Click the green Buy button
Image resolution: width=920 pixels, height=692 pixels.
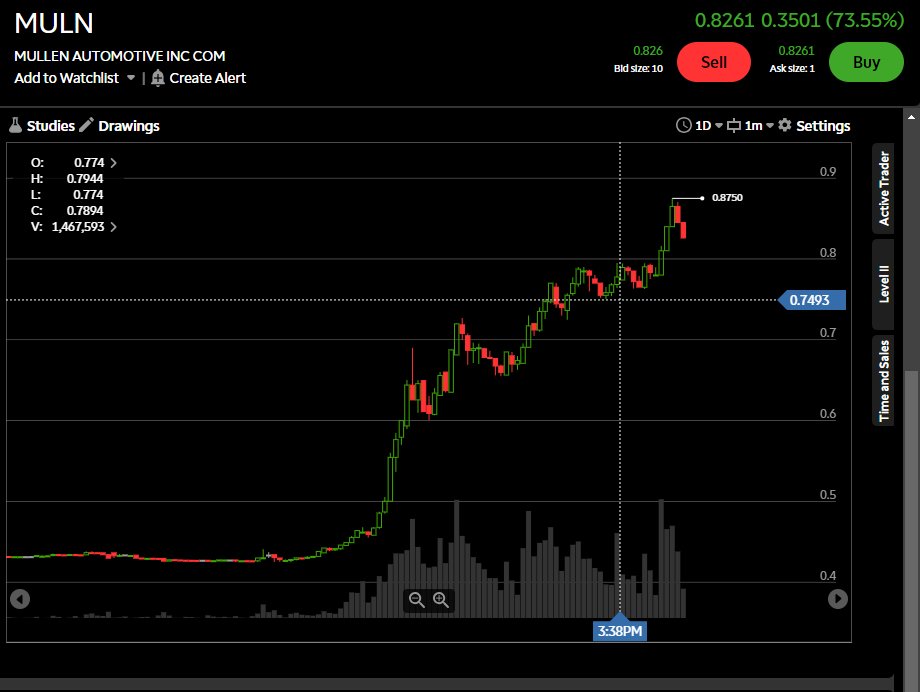coord(866,62)
